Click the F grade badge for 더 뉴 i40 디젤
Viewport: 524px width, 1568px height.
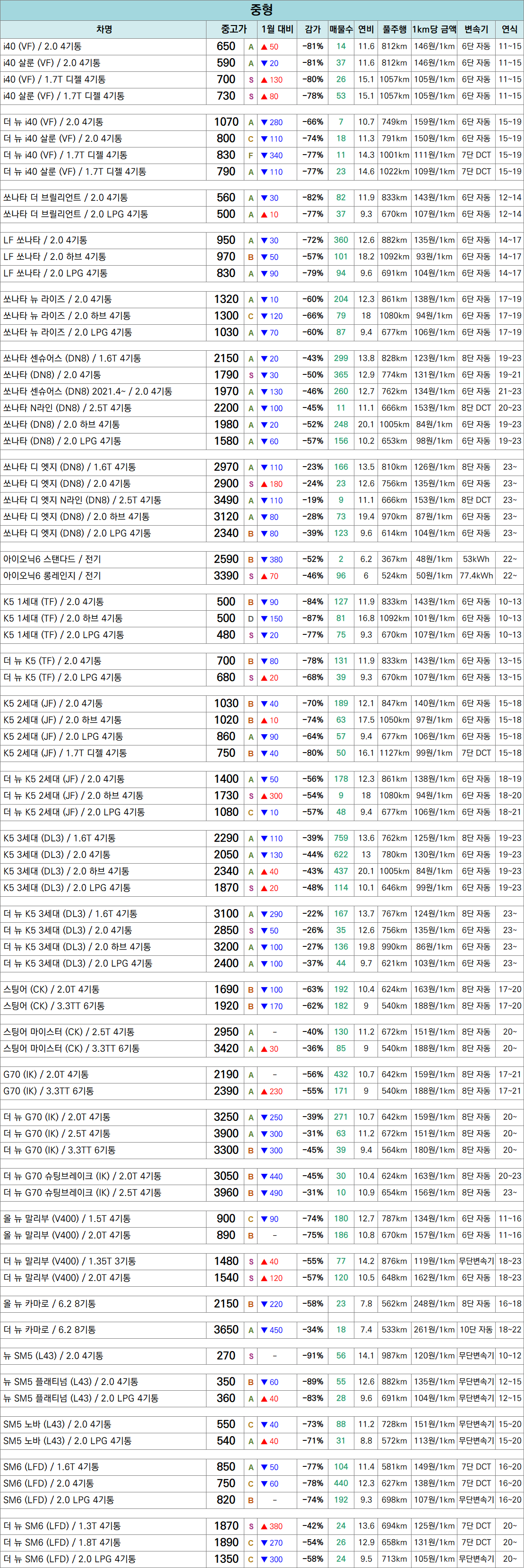[251, 155]
